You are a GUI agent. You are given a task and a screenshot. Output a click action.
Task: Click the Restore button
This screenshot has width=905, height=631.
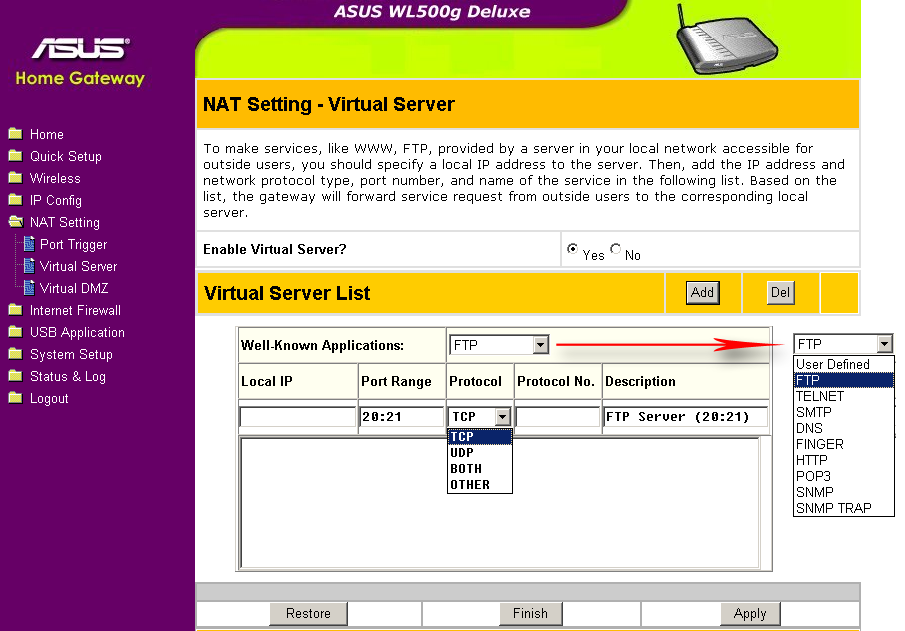click(308, 613)
